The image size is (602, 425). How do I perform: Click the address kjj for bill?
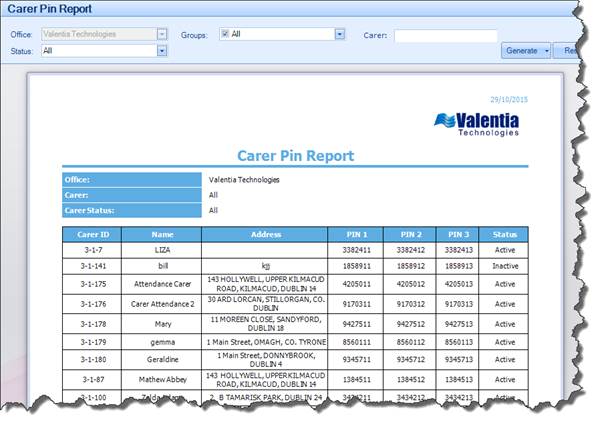click(x=266, y=266)
